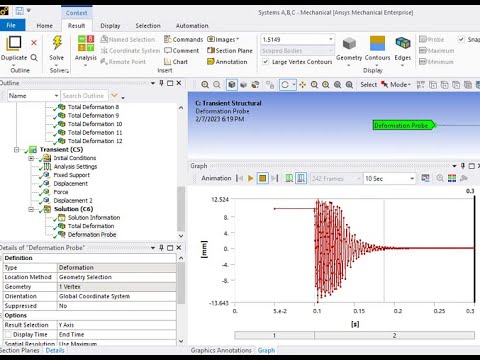Go to previous animation frame

(239, 179)
